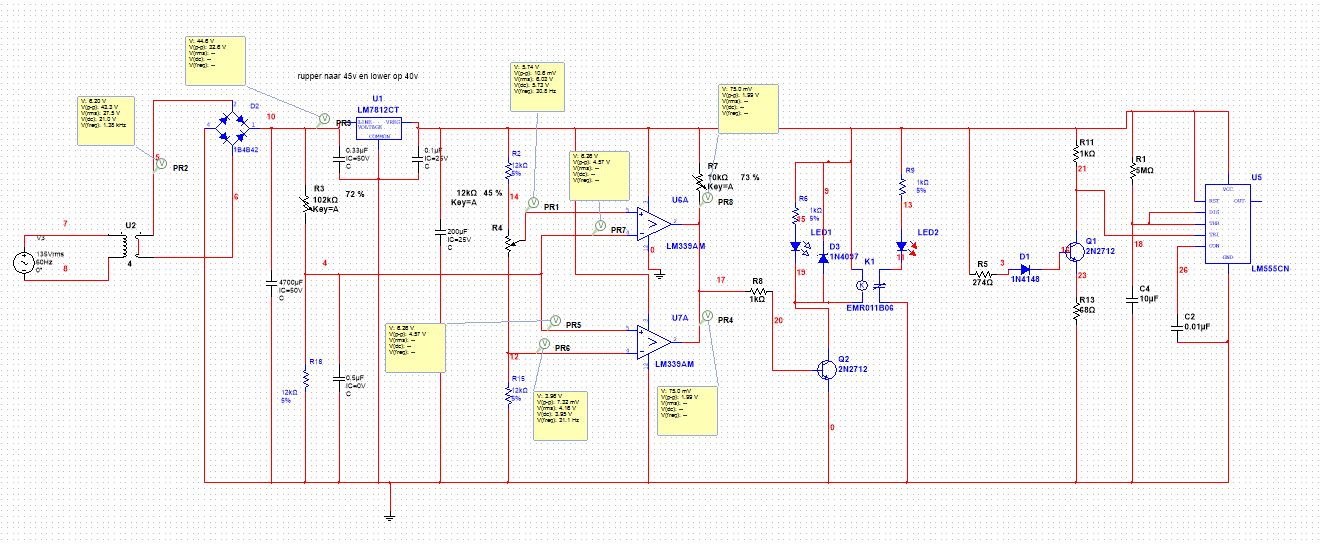Select the 0.5µF capacitor
This screenshot has width=1322, height=544.
coord(339,377)
